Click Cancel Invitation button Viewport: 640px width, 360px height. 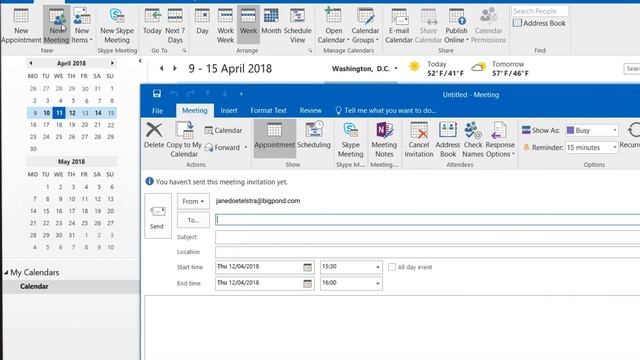click(419, 140)
